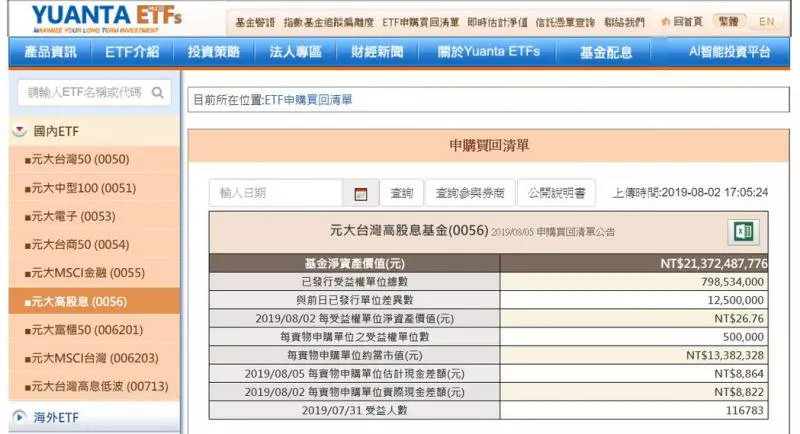The width and height of the screenshot is (800, 434).
Task: Open the 財經新聞 menu
Action: pos(377,52)
